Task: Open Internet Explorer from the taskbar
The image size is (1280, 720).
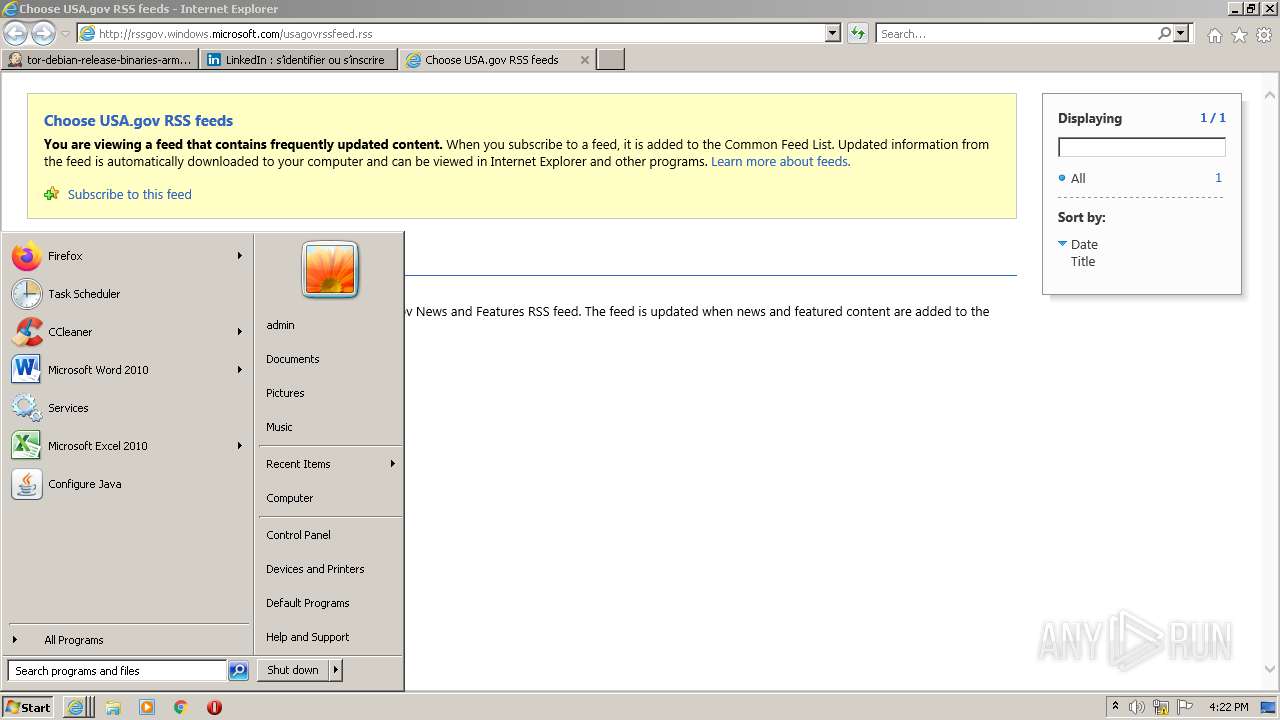Action: pyautogui.click(x=76, y=707)
